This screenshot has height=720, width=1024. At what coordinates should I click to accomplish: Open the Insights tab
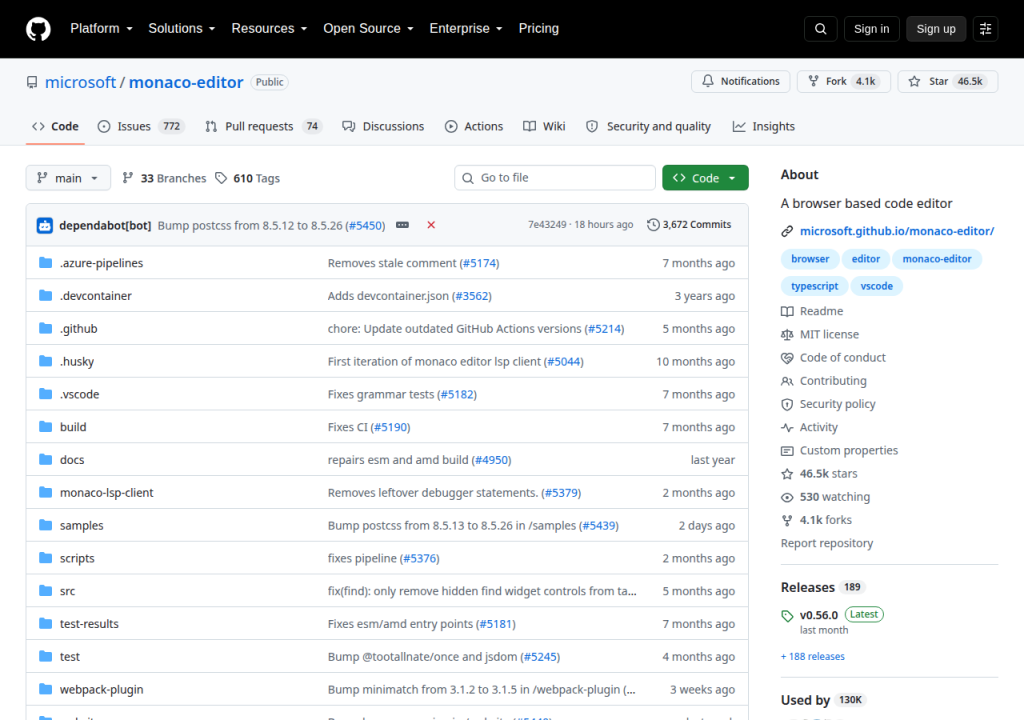[763, 126]
